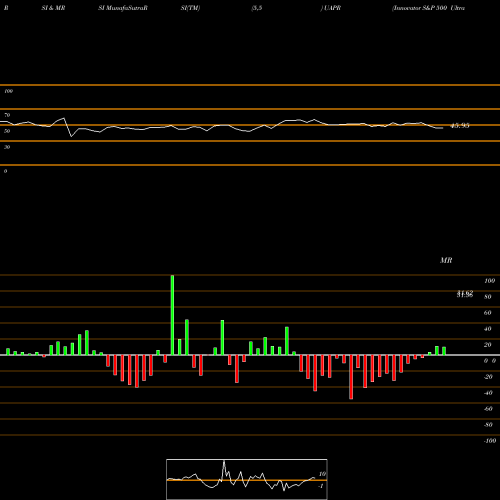The height and width of the screenshot is (500, 500).
Task: Open the mini overview chart thumbnail
Action: point(247,479)
